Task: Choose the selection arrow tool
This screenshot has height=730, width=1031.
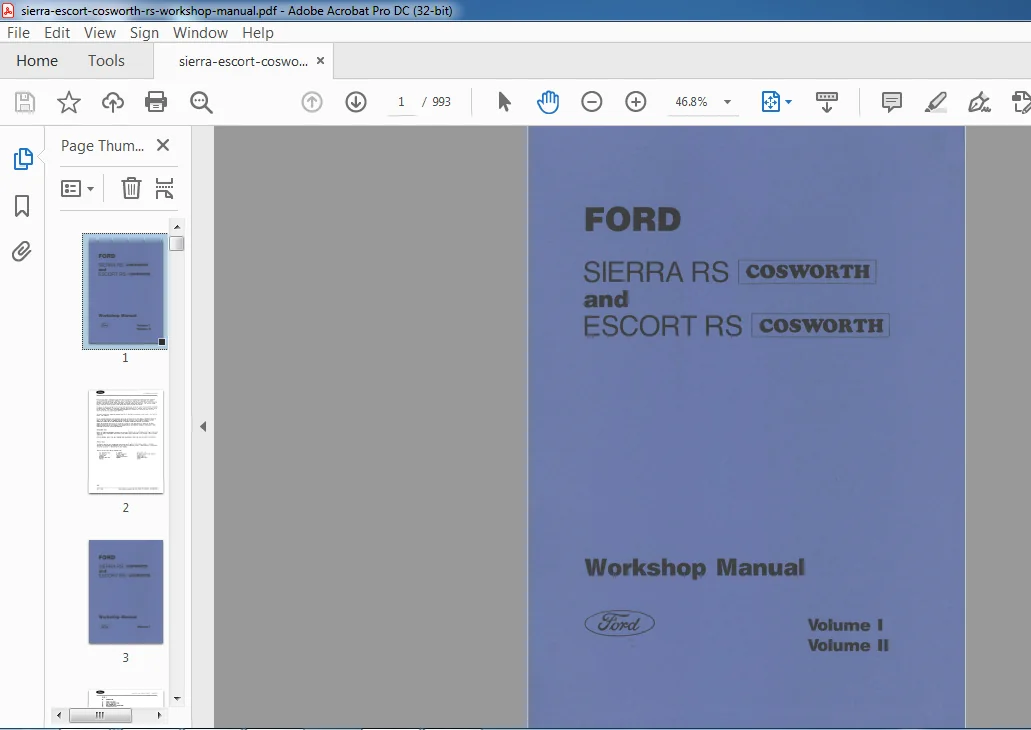Action: coord(504,102)
